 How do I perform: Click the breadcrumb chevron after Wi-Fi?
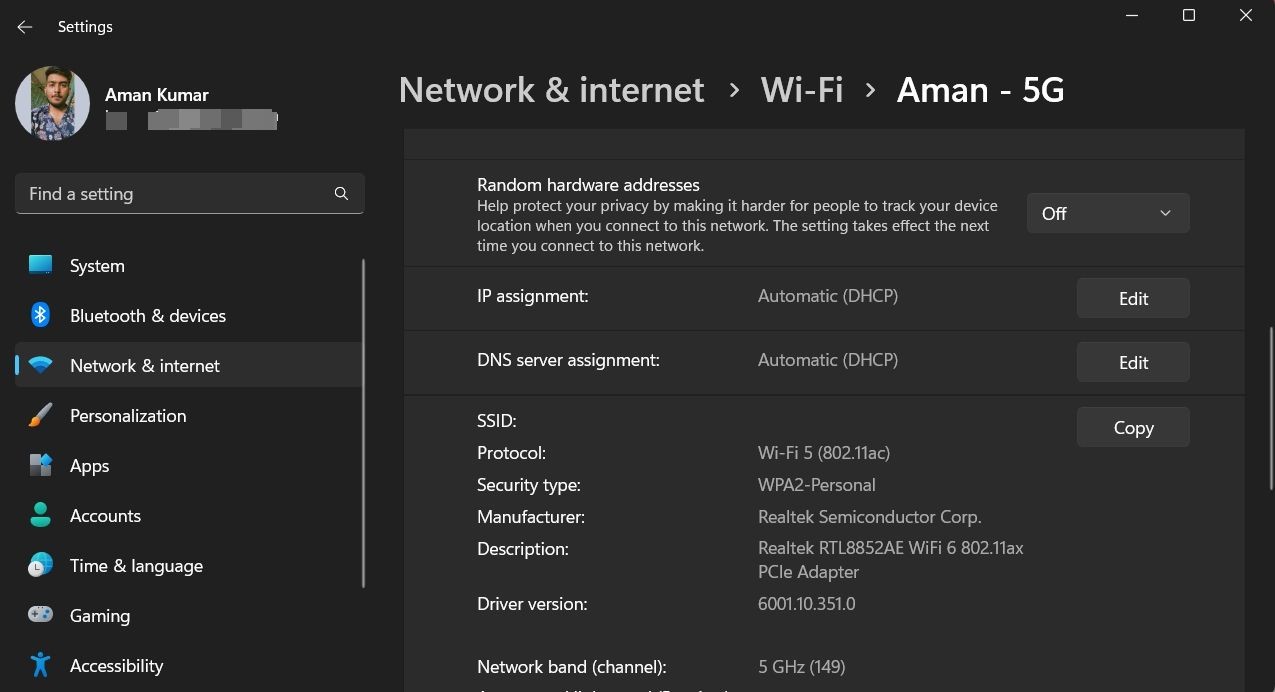click(x=870, y=90)
